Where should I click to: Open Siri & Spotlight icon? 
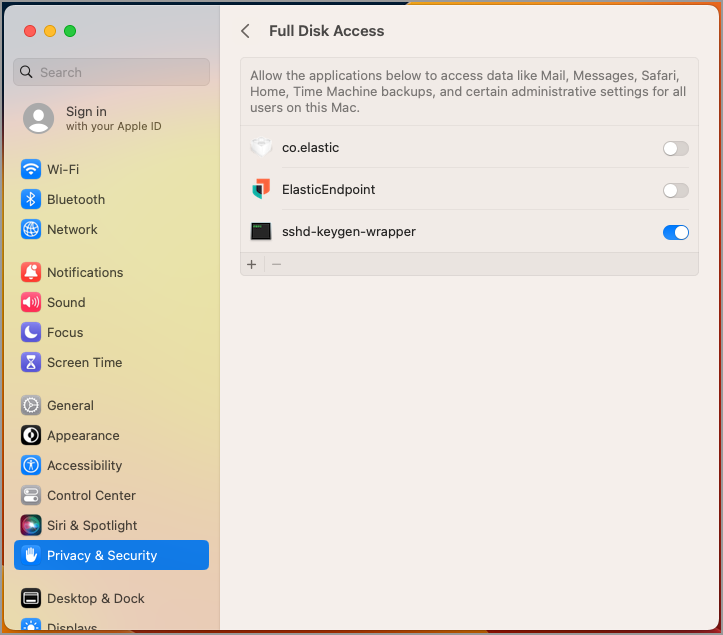coord(31,525)
